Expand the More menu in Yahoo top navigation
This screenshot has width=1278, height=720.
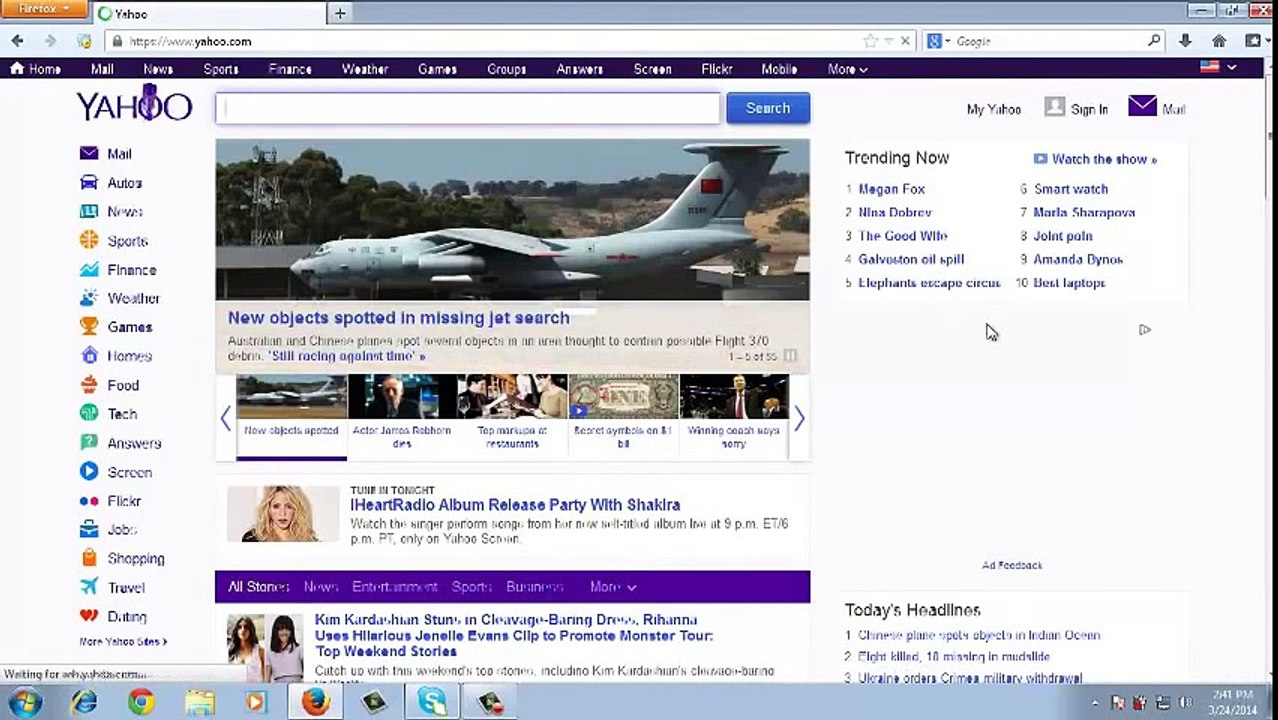[847, 69]
